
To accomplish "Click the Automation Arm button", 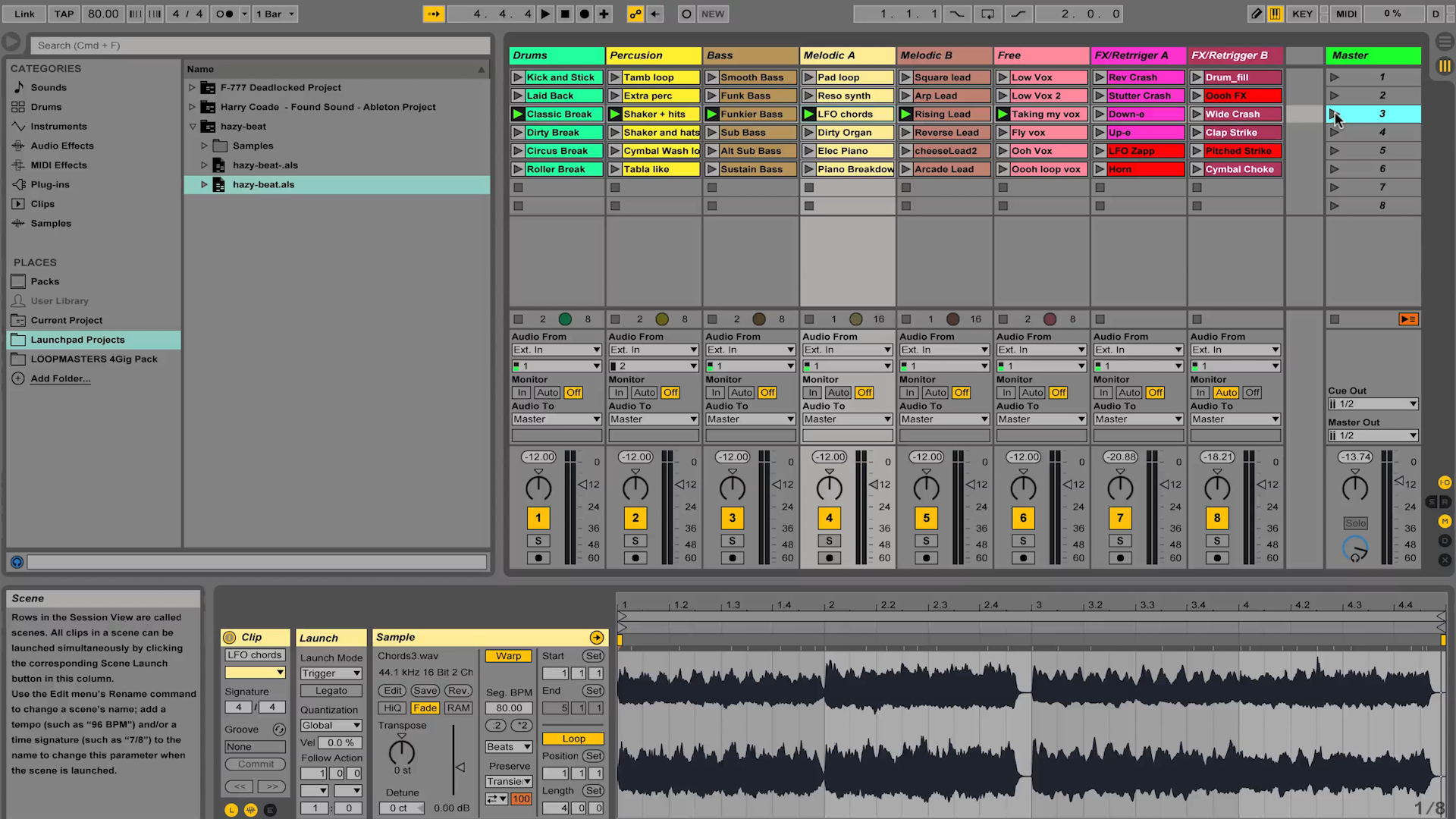I will (x=635, y=14).
